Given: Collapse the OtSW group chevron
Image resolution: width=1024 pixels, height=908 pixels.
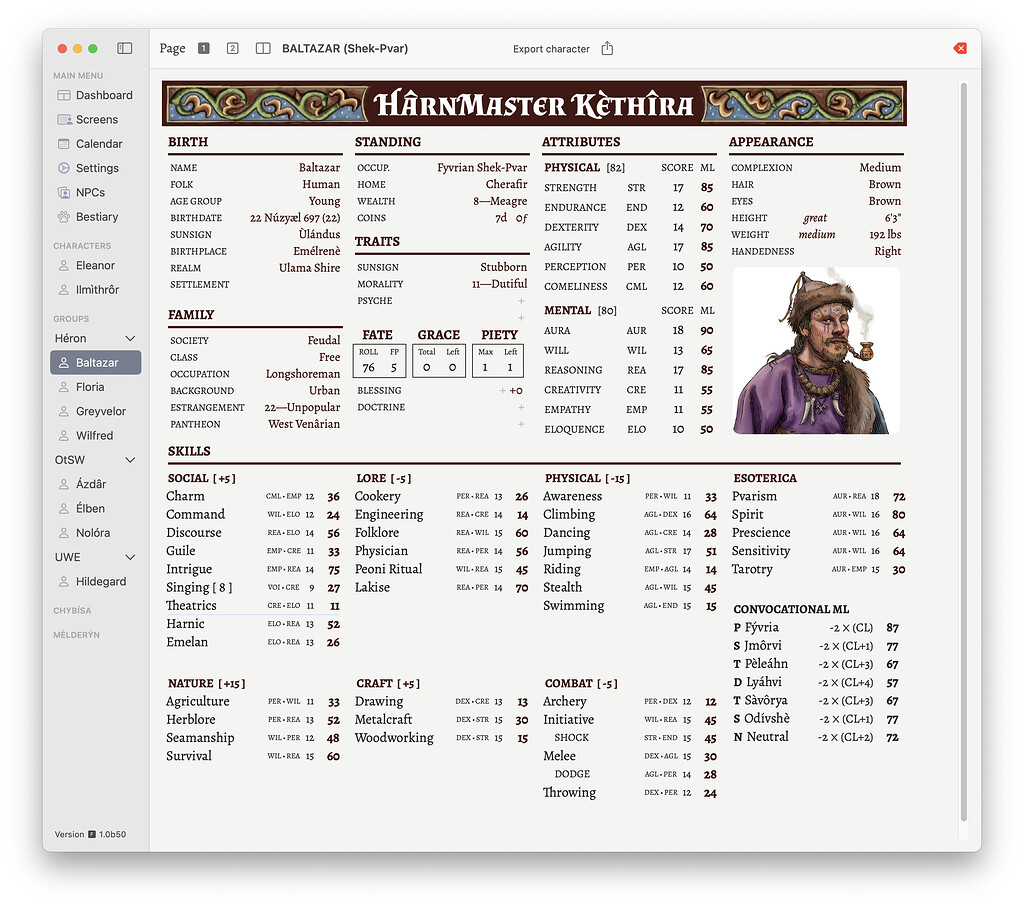Looking at the screenshot, I should coord(132,460).
